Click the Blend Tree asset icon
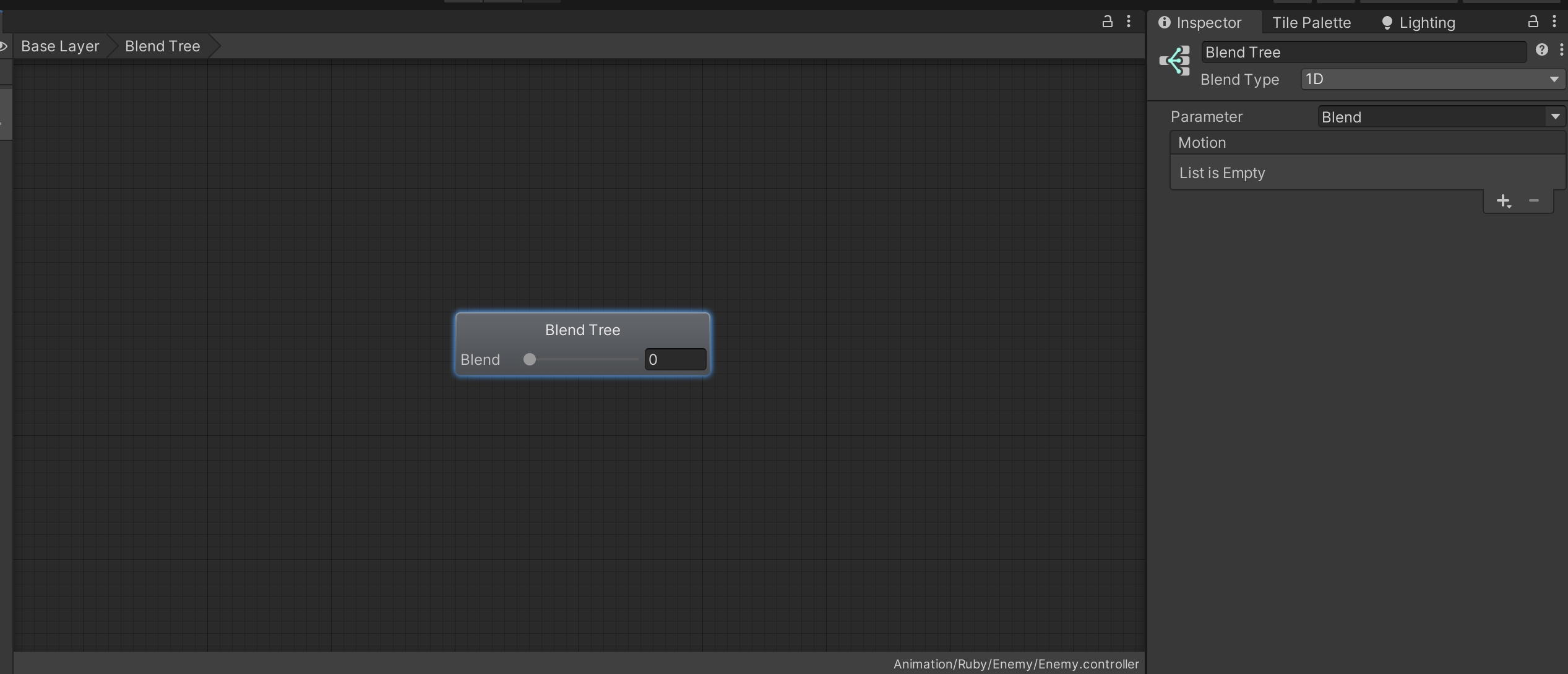Screen dimensions: 1568x674 (1174, 61)
